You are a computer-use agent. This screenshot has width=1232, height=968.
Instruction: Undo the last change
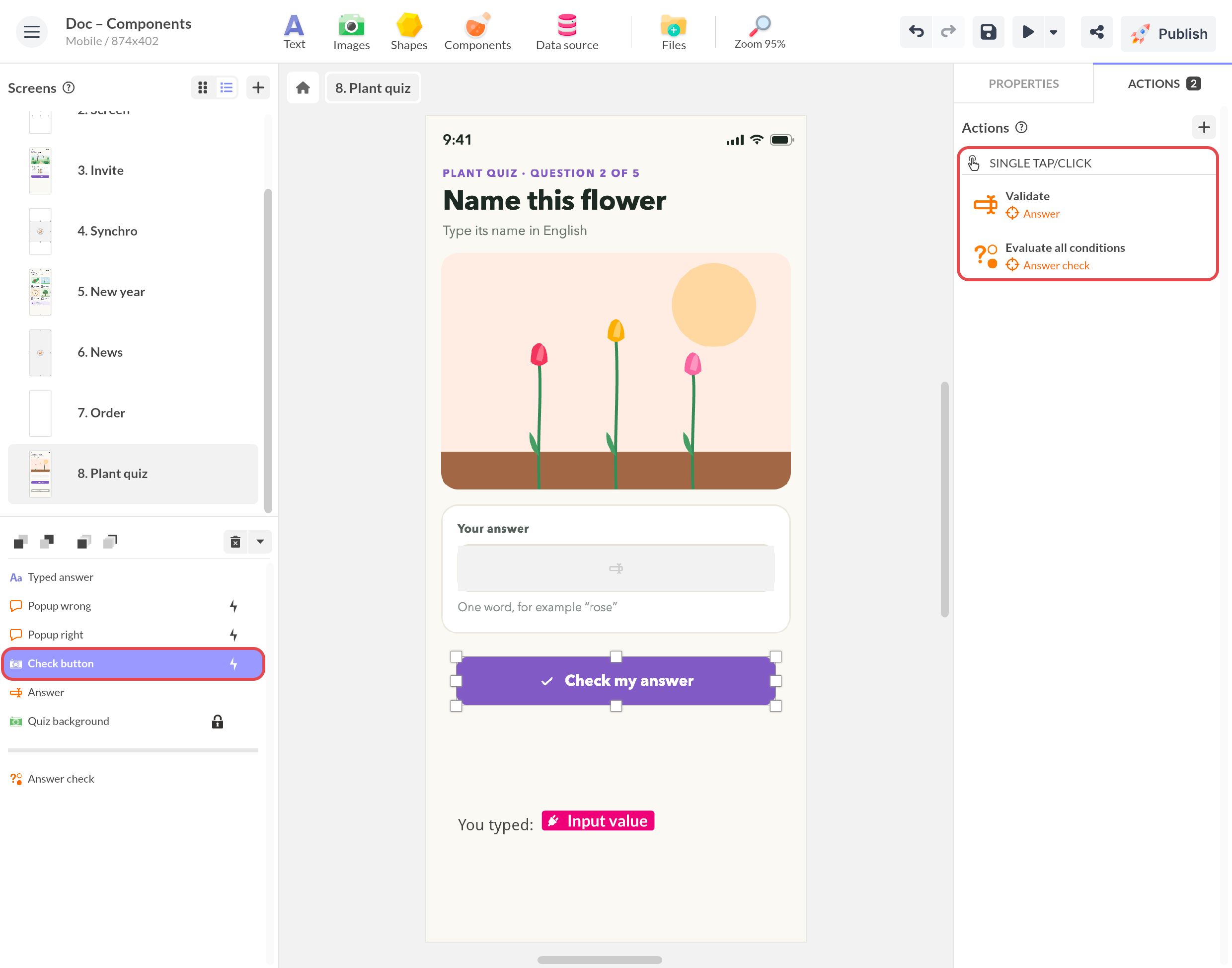[x=916, y=32]
